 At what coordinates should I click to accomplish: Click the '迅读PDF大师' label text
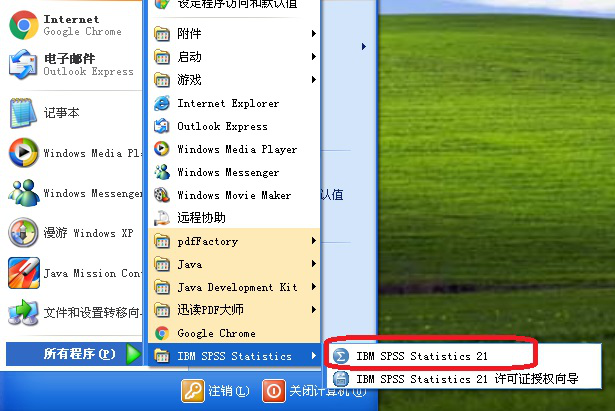pyautogui.click(x=210, y=310)
